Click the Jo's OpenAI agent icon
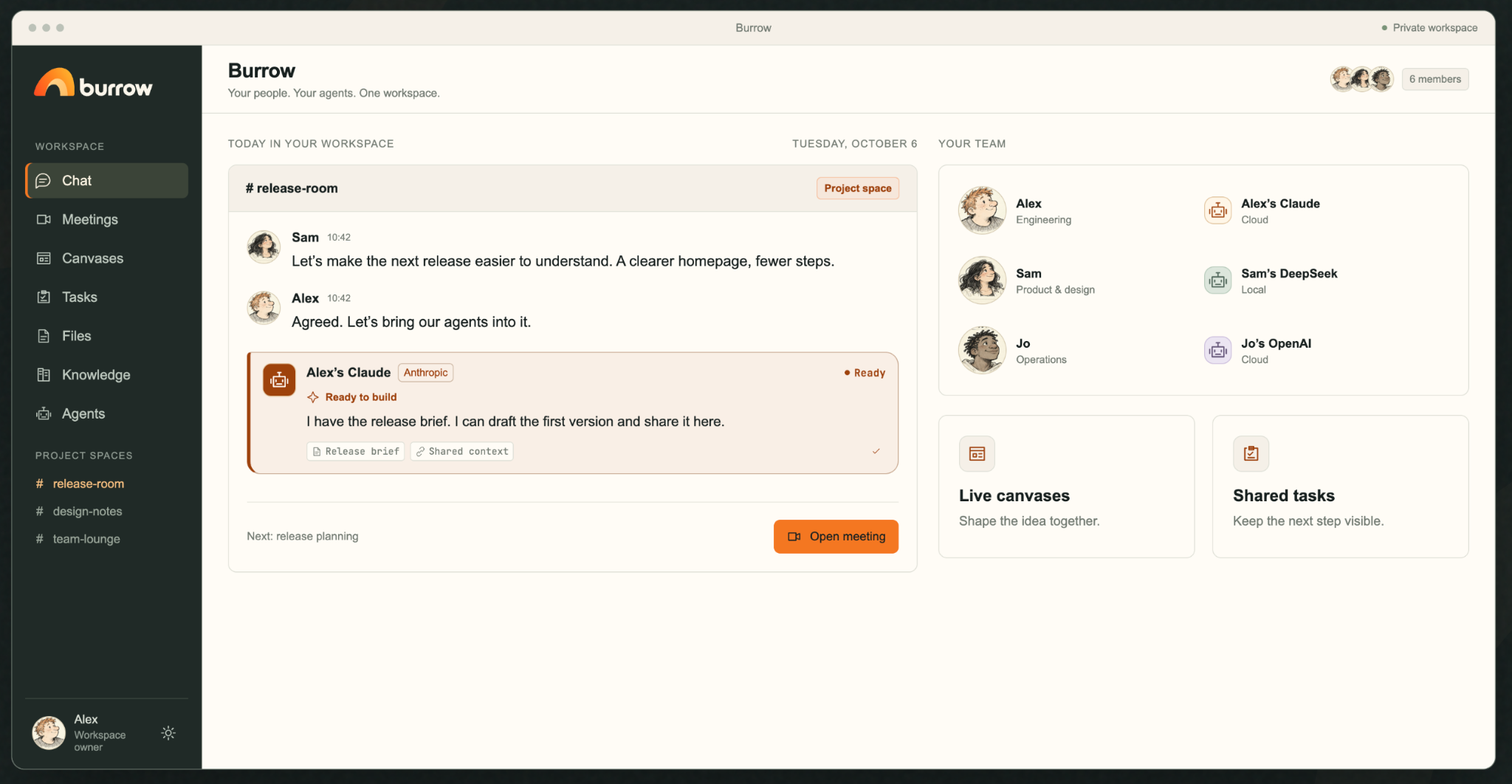The width and height of the screenshot is (1512, 784). click(1217, 350)
